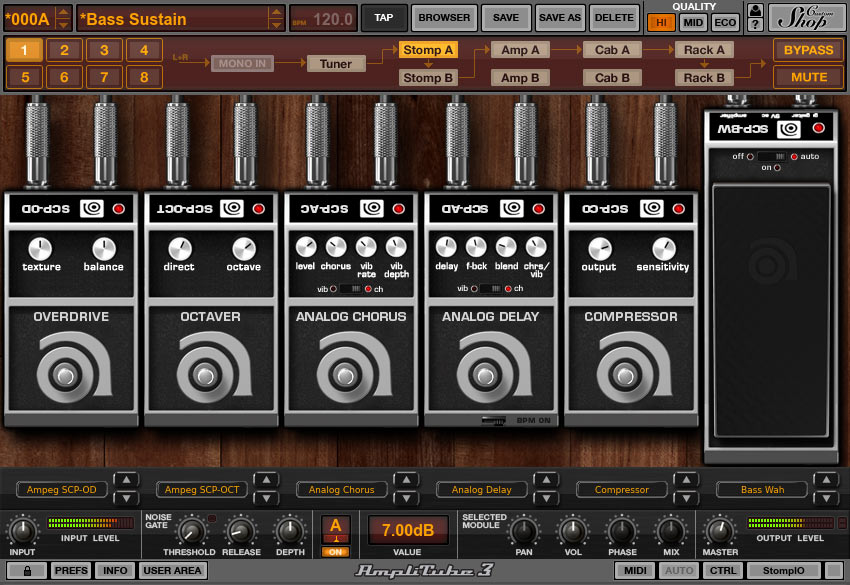Set quality to ECO

point(725,22)
